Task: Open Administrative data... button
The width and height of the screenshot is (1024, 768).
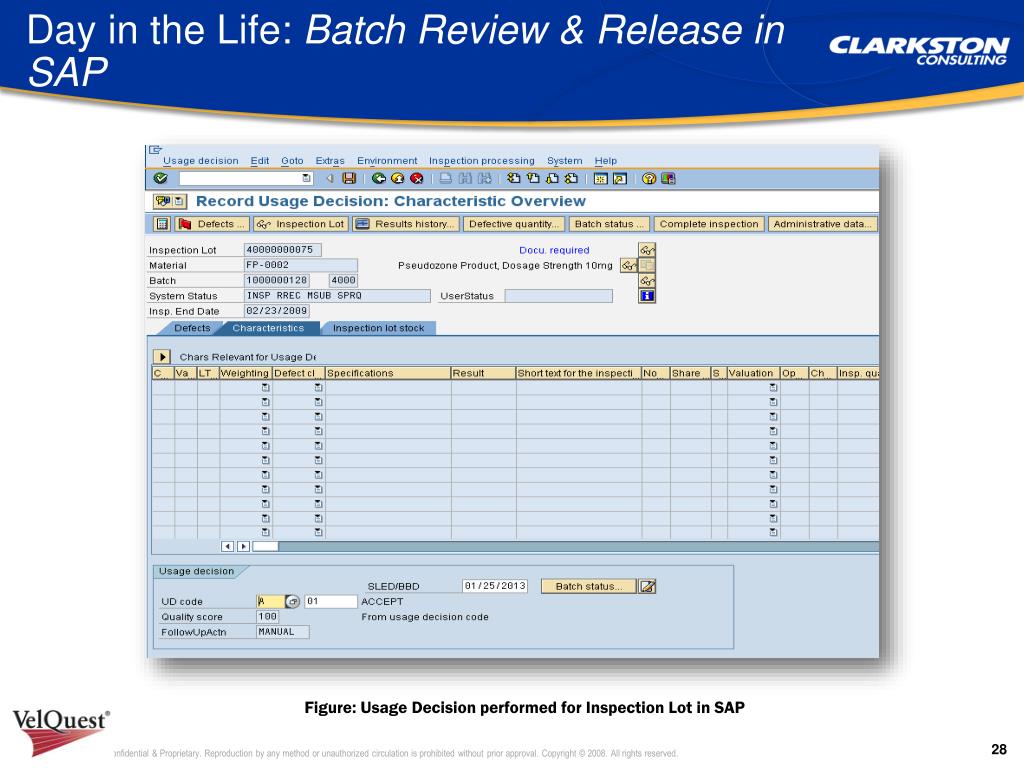Action: coord(822,224)
